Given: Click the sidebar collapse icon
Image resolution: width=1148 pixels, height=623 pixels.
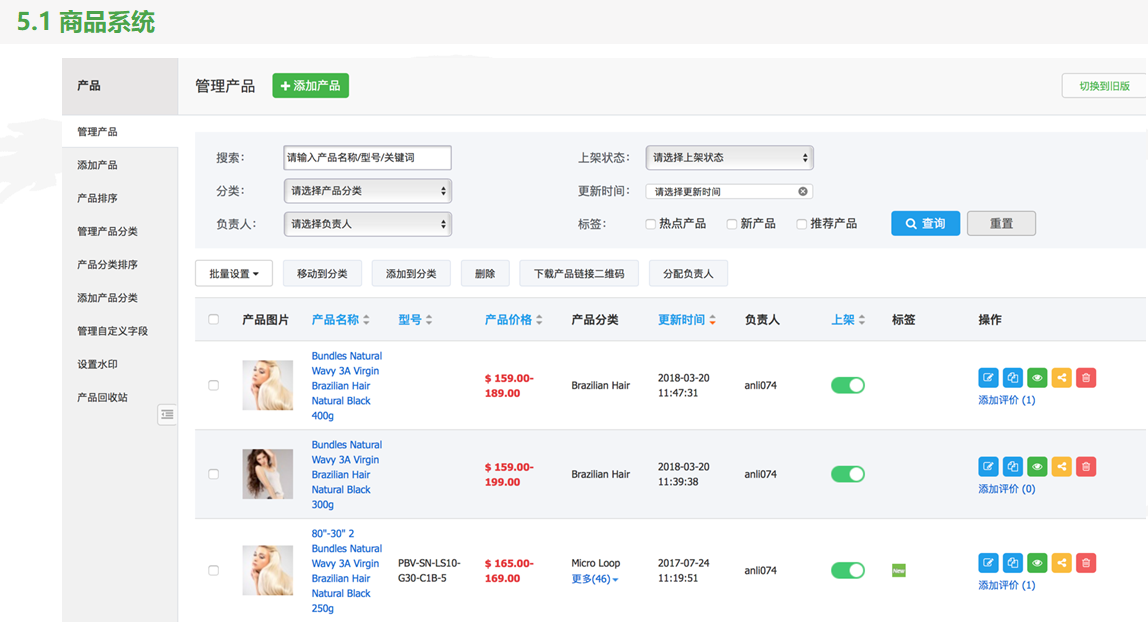Looking at the screenshot, I should [167, 414].
